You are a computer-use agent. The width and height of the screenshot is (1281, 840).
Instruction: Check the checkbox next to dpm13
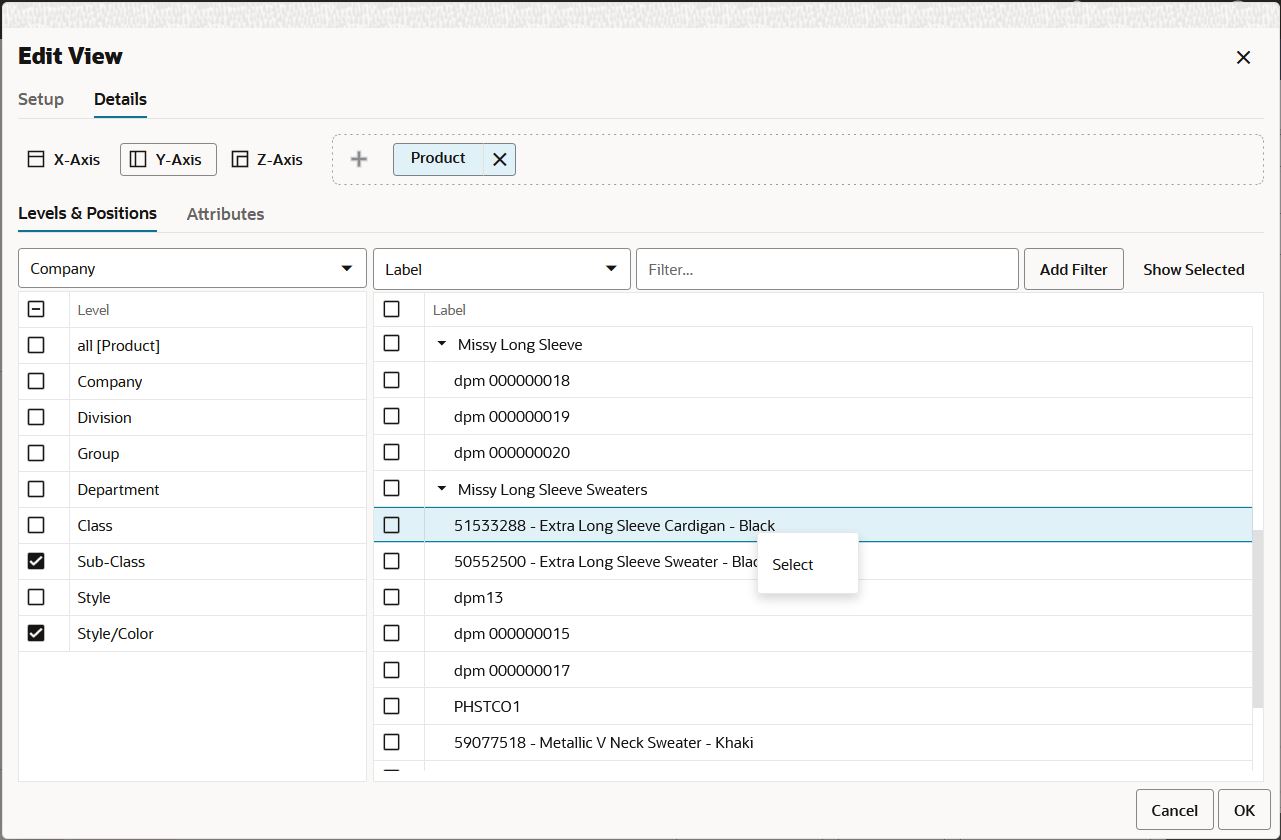point(392,597)
